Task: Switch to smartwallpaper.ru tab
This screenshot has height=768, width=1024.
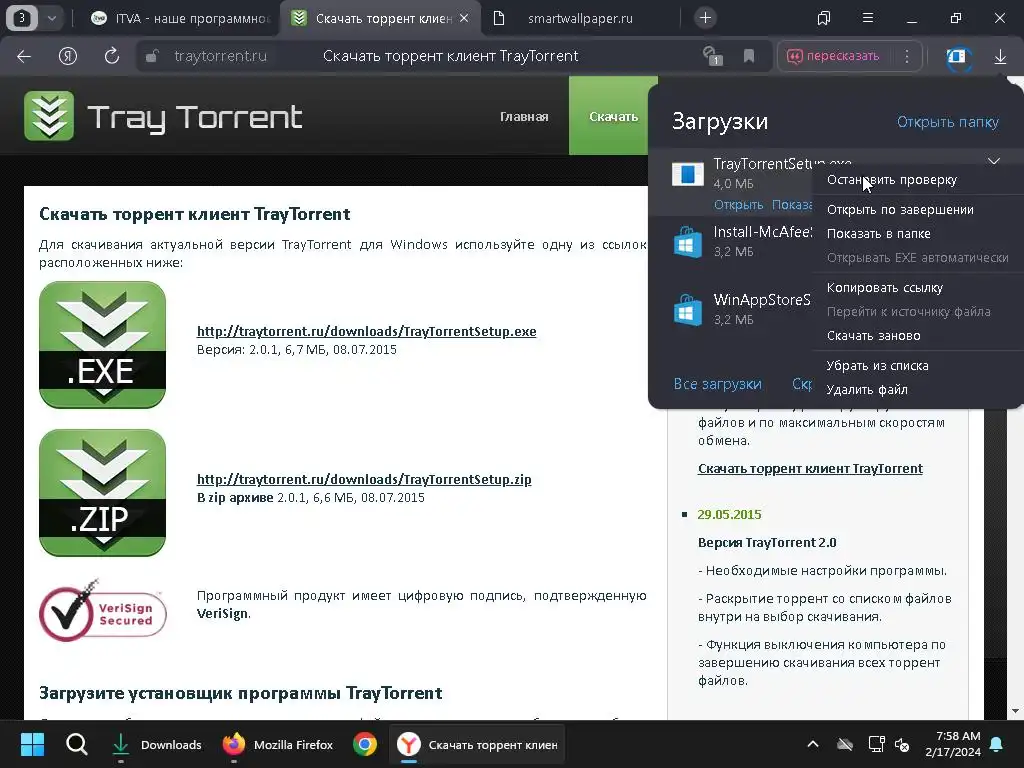Action: click(x=580, y=18)
